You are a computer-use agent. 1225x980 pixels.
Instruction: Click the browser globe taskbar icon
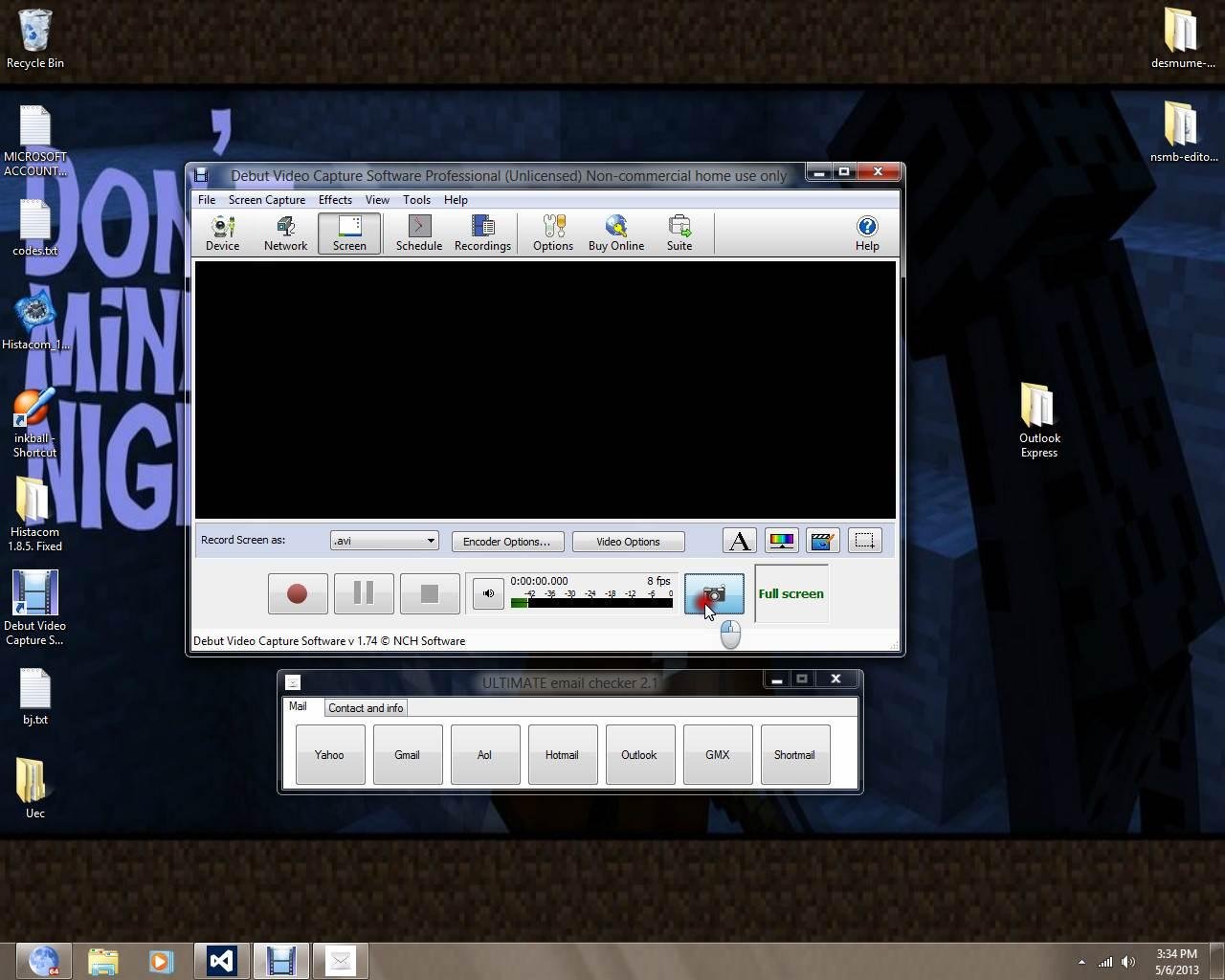pyautogui.click(x=44, y=961)
